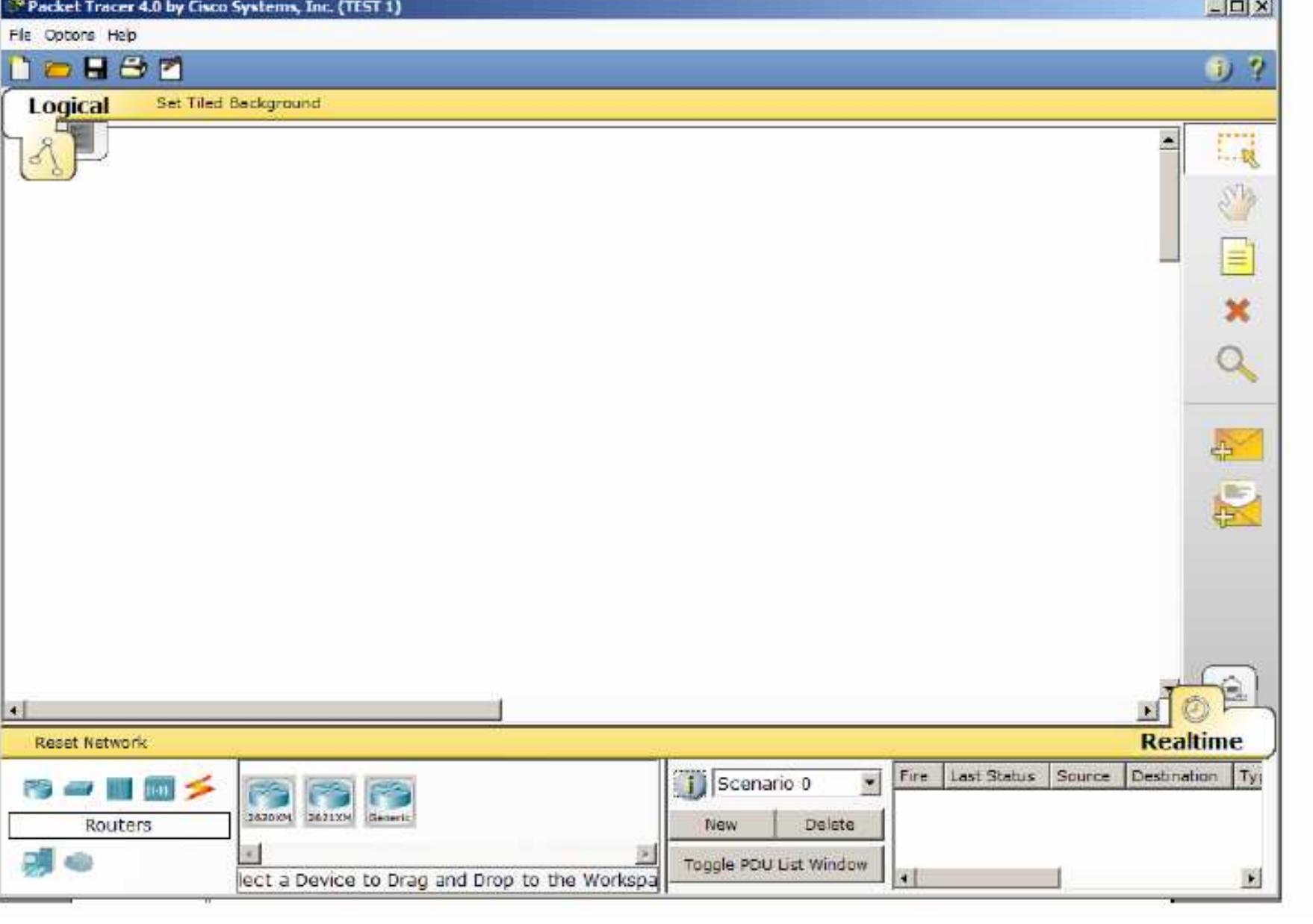Click Toggle PDU List Window button
Screen dimensions: 1313x924
pos(776,864)
